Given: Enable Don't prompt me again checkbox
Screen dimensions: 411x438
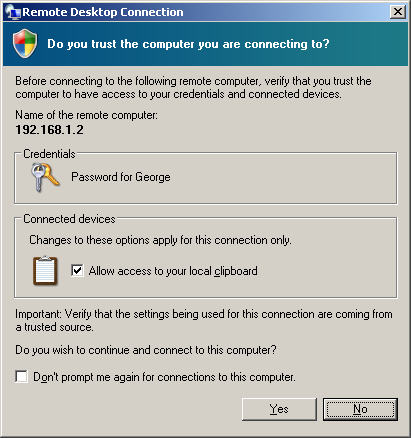Looking at the screenshot, I should coord(21,377).
